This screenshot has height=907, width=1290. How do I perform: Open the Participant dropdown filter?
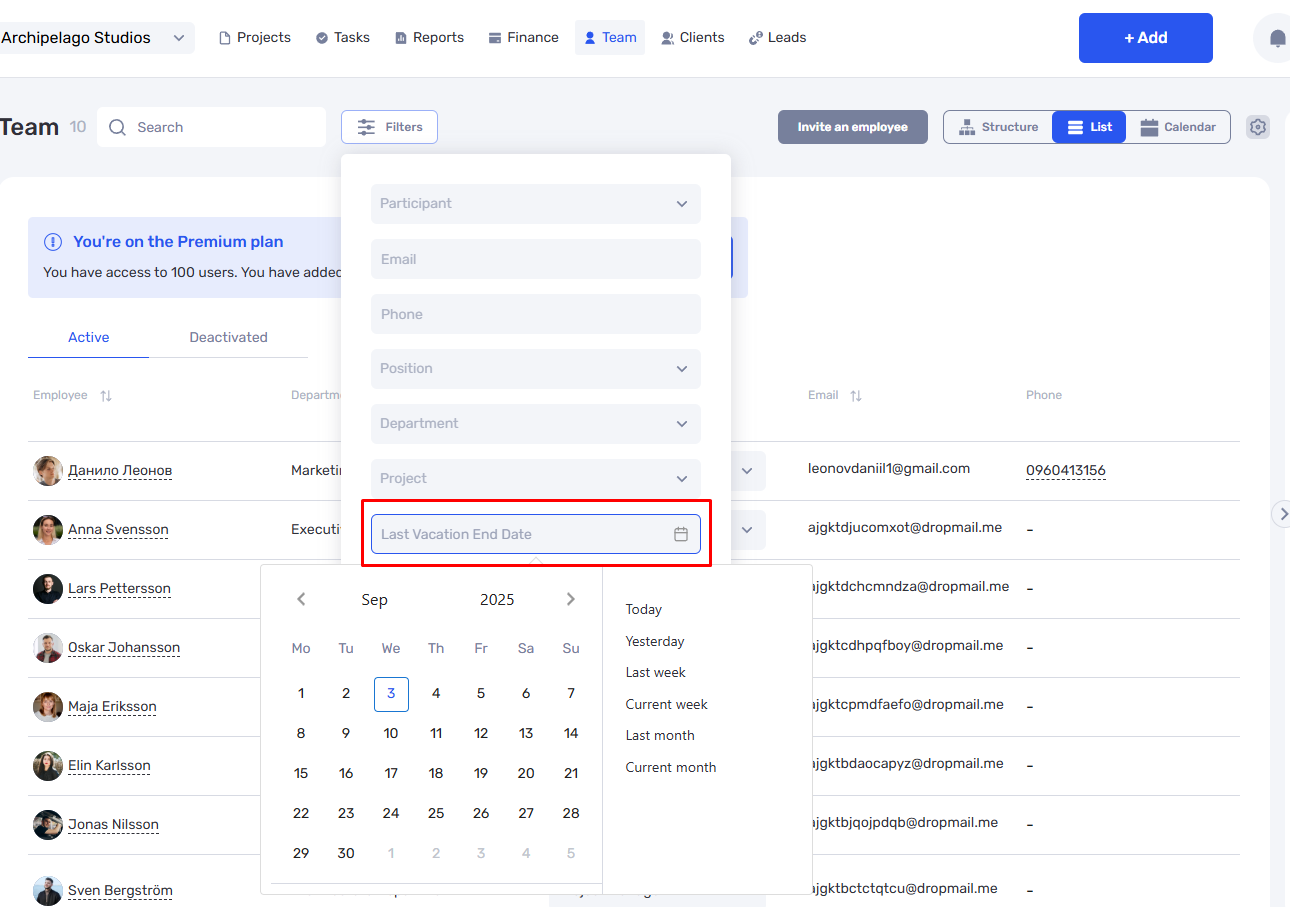click(536, 204)
